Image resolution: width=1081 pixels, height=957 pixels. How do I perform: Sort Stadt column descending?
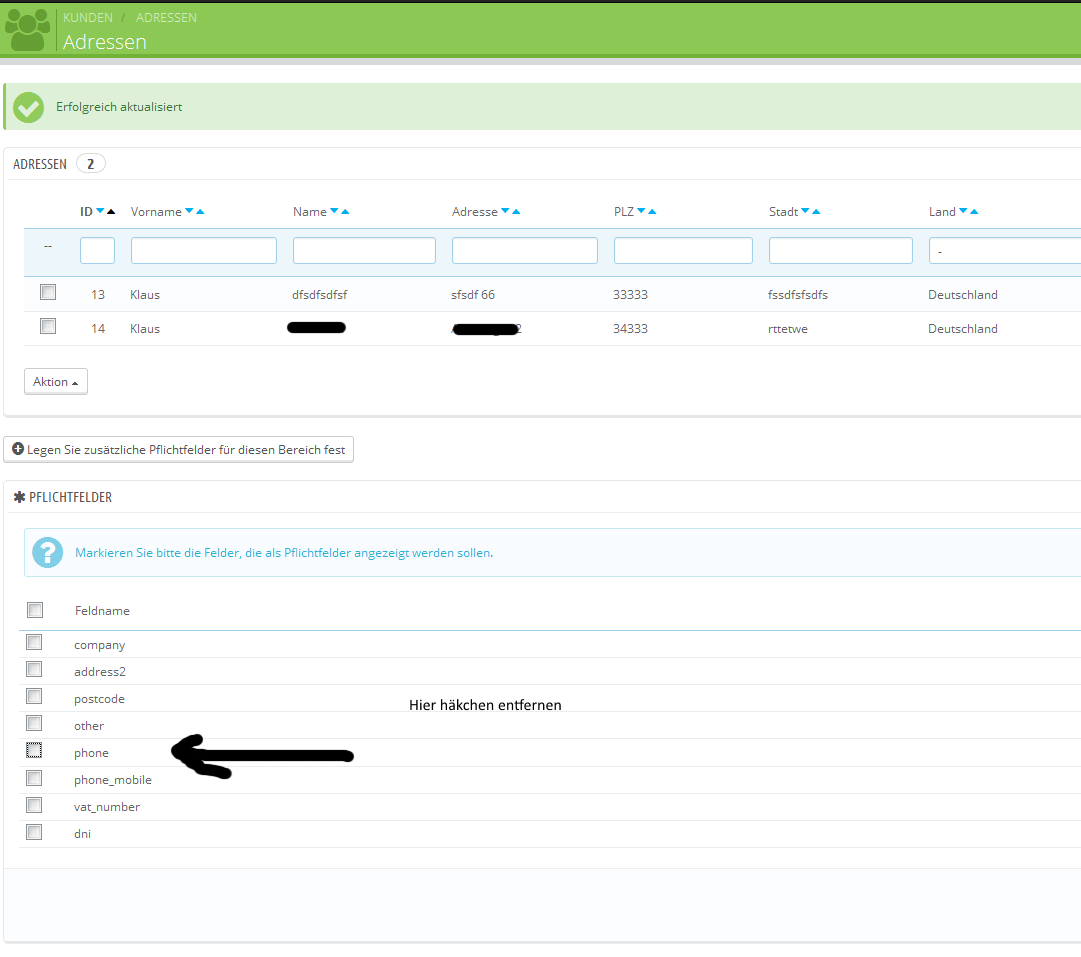(805, 211)
